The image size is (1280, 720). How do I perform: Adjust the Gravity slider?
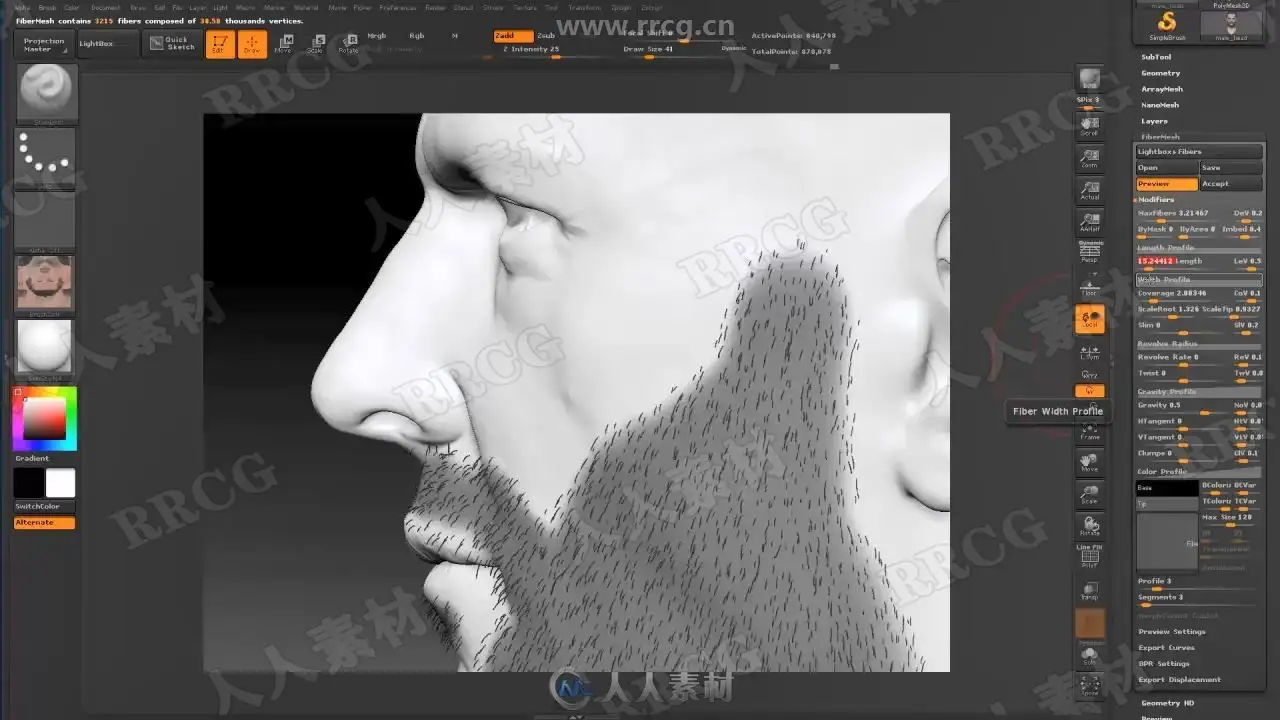click(1183, 406)
